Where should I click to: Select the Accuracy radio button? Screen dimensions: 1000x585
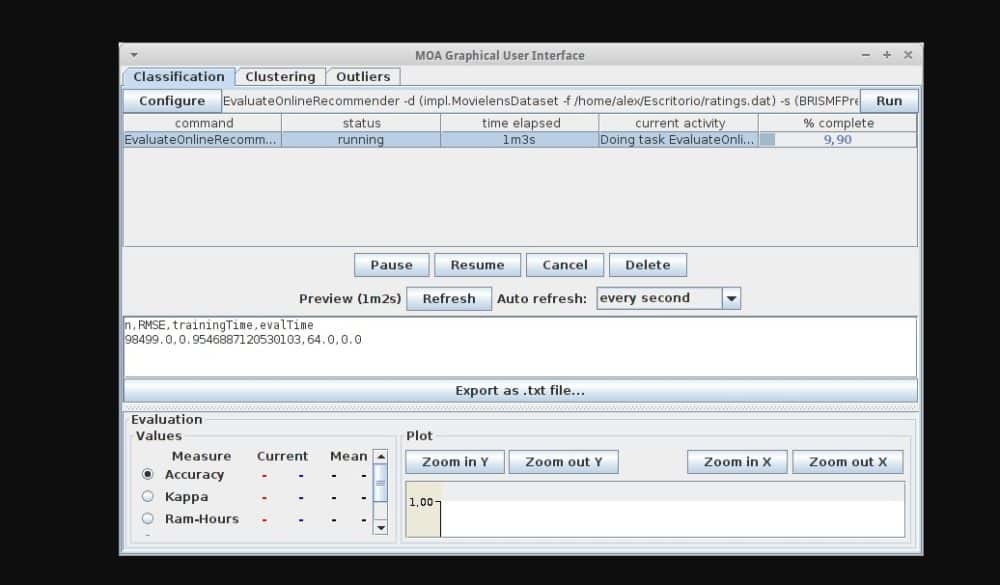coord(148,475)
